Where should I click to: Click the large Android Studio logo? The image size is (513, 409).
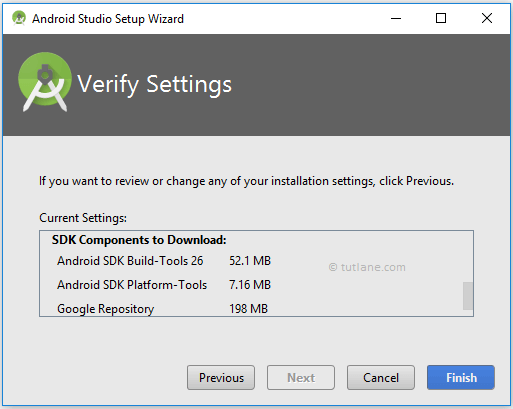[x=45, y=82]
